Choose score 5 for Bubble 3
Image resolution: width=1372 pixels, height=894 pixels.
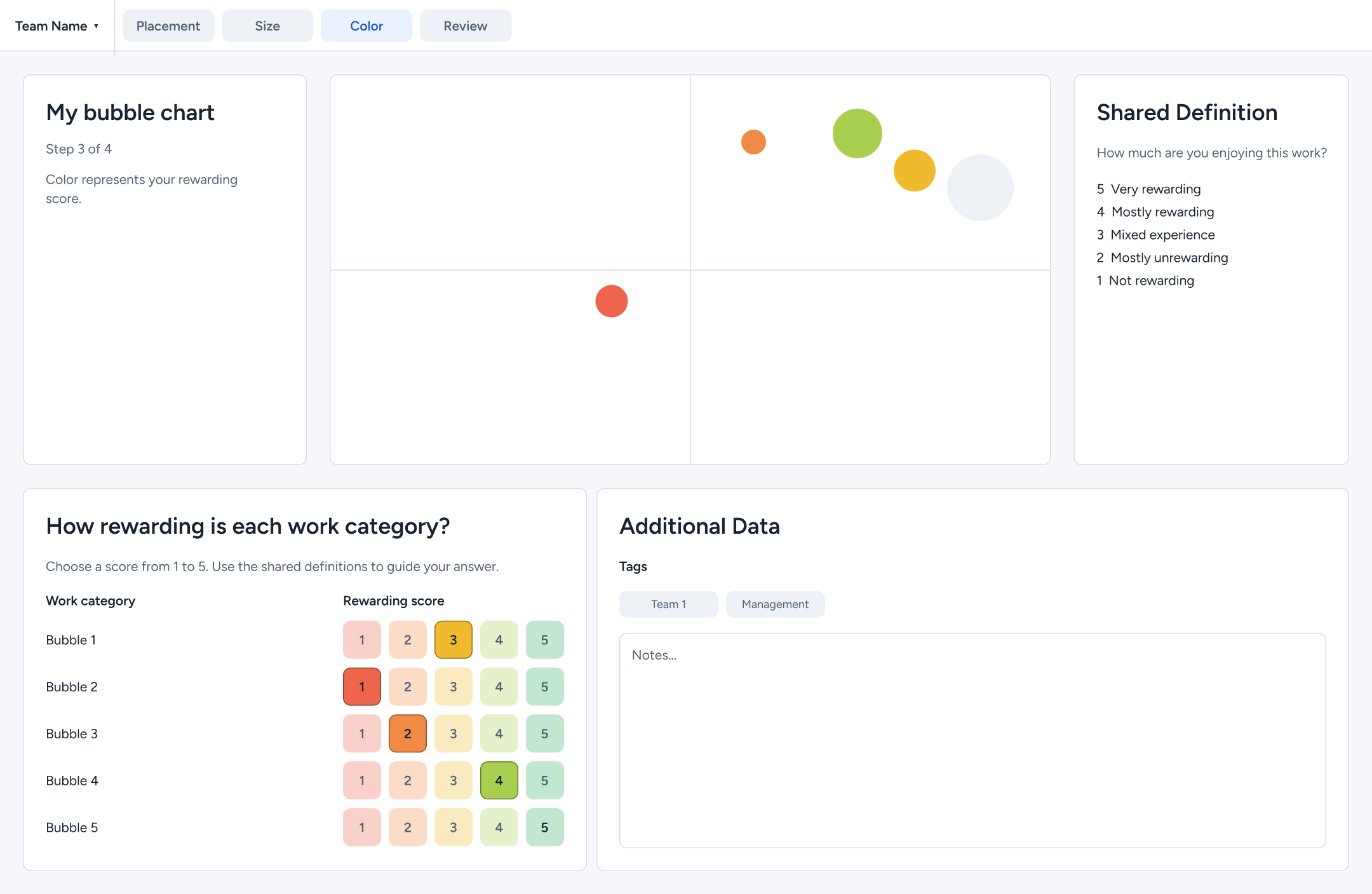545,734
